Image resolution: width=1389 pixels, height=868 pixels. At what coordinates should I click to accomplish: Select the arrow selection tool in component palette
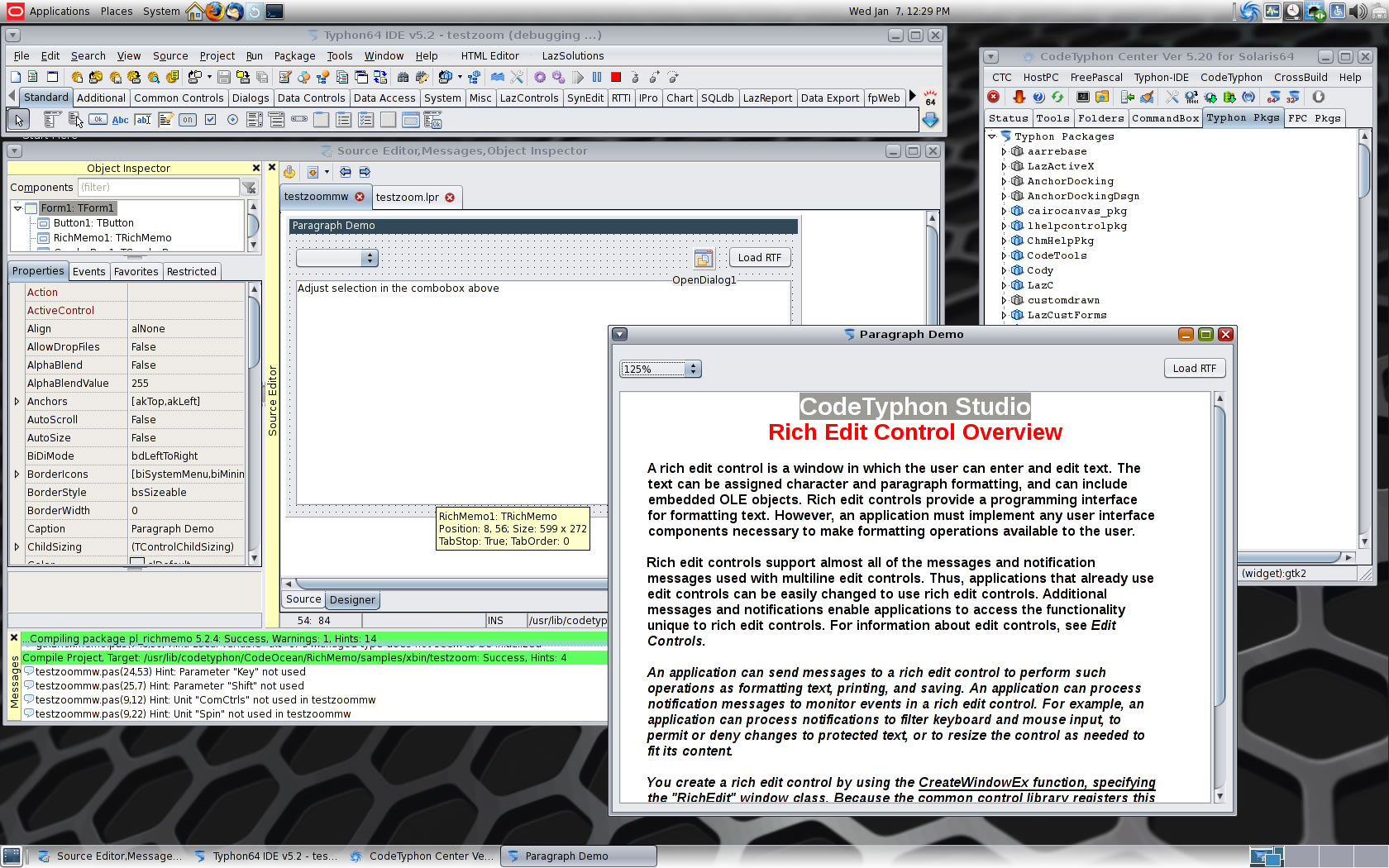click(x=18, y=120)
